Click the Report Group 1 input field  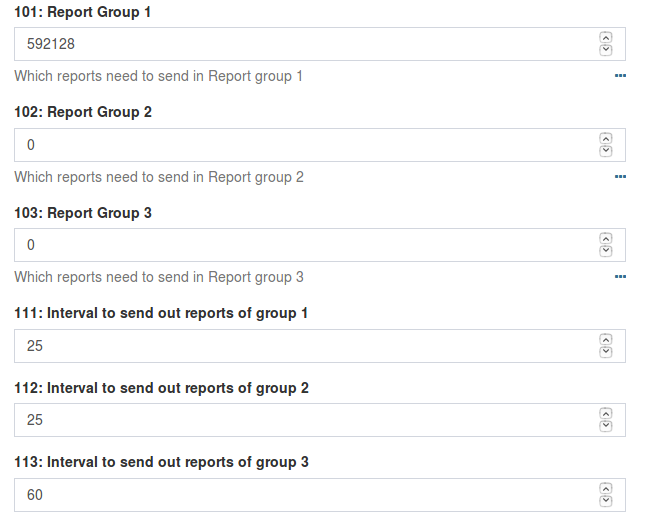pos(300,44)
